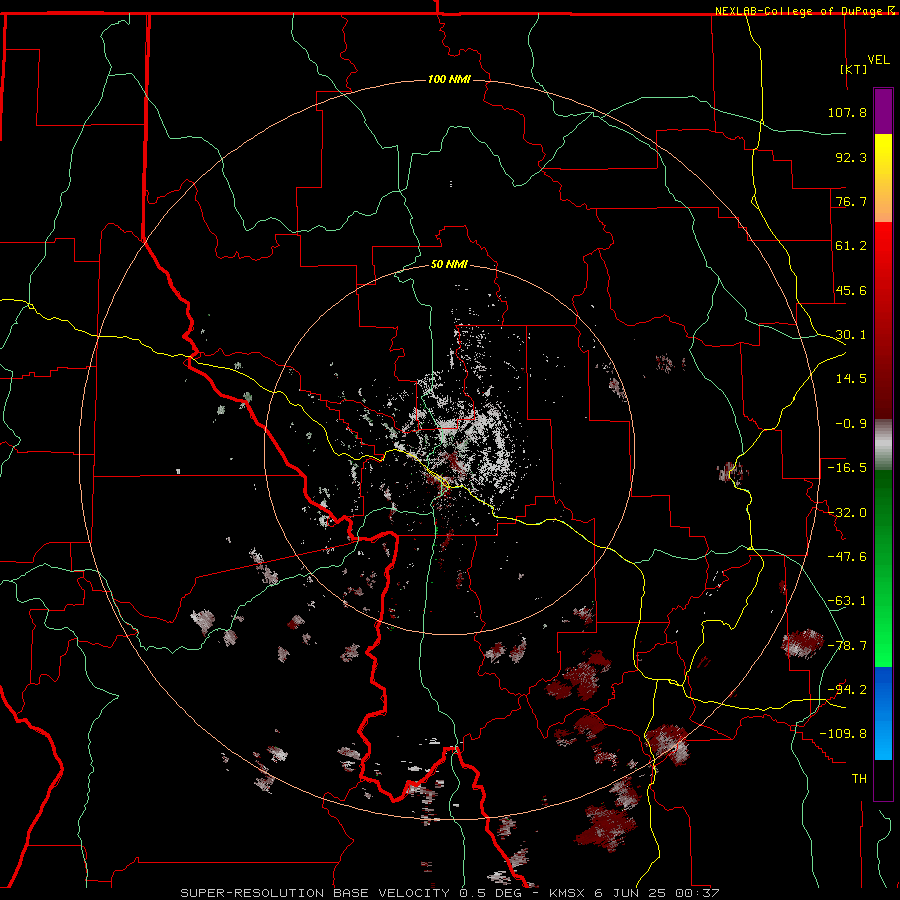Click the [KT] units label
Image resolution: width=900 pixels, height=900 pixels.
[854, 69]
